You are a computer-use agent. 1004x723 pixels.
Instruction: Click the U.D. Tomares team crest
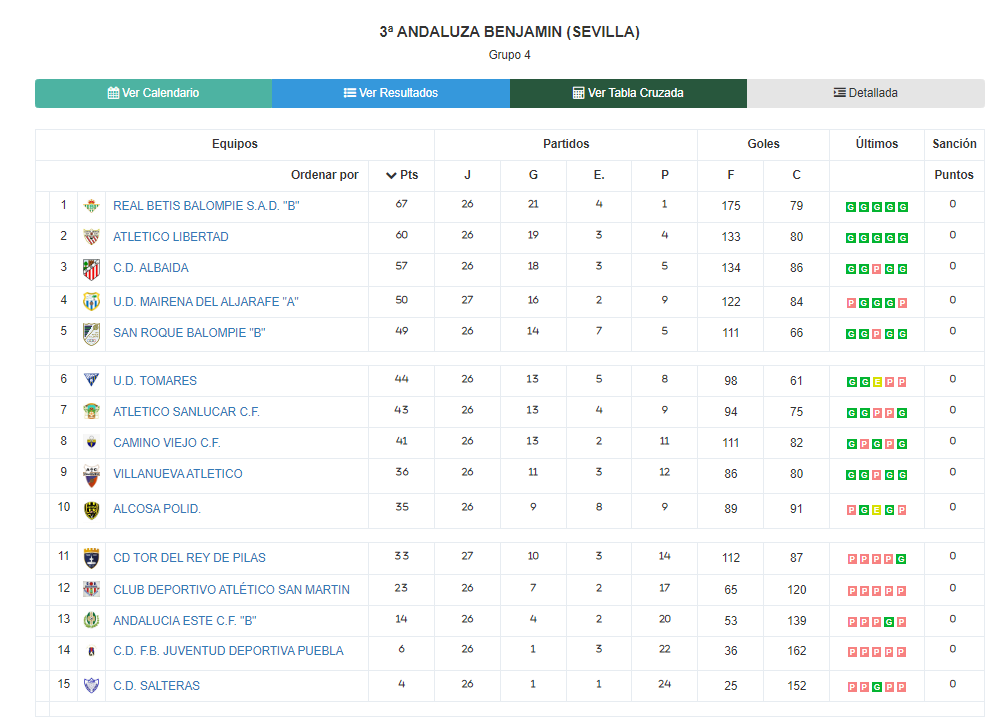pos(92,380)
